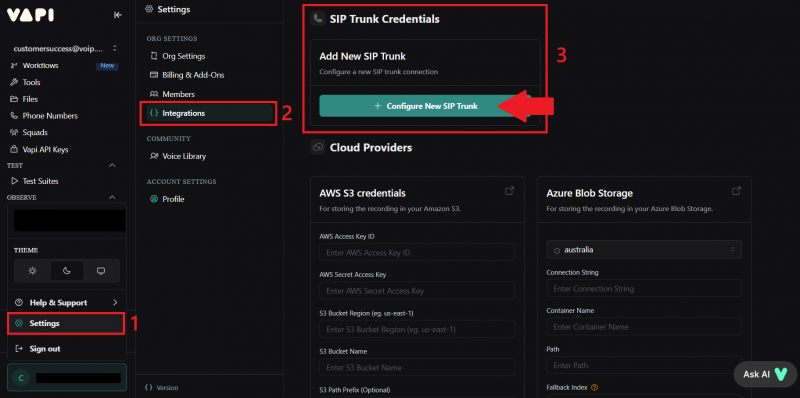
Task: Click the Cloud Providers cloud icon
Action: [x=318, y=147]
